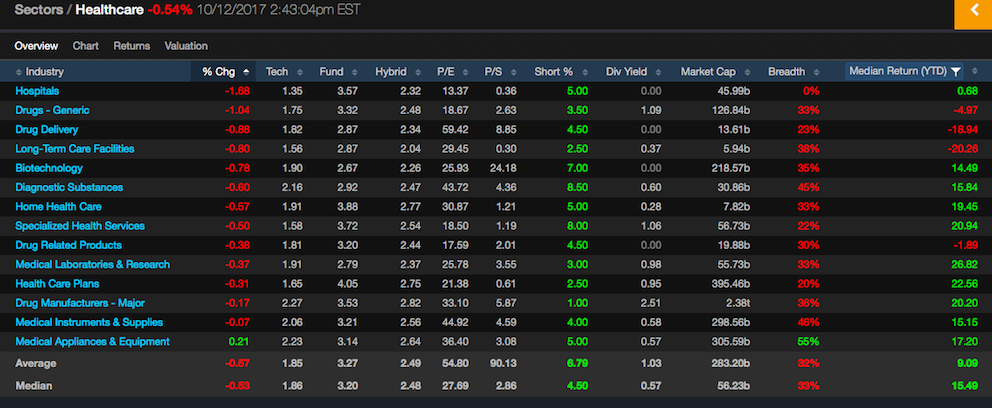Click the Healthcare -0.54% sector change

[170, 10]
